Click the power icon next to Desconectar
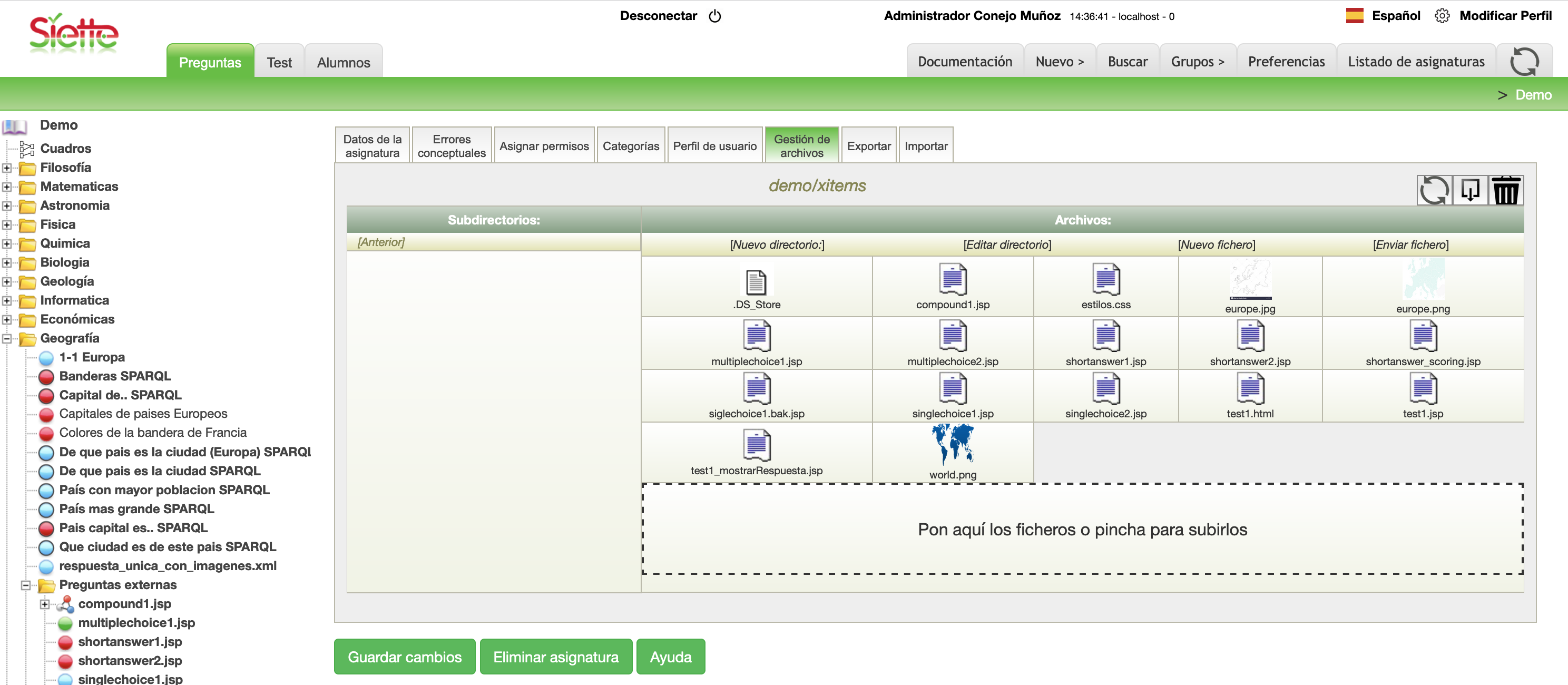This screenshot has height=685, width=1568. click(x=714, y=16)
